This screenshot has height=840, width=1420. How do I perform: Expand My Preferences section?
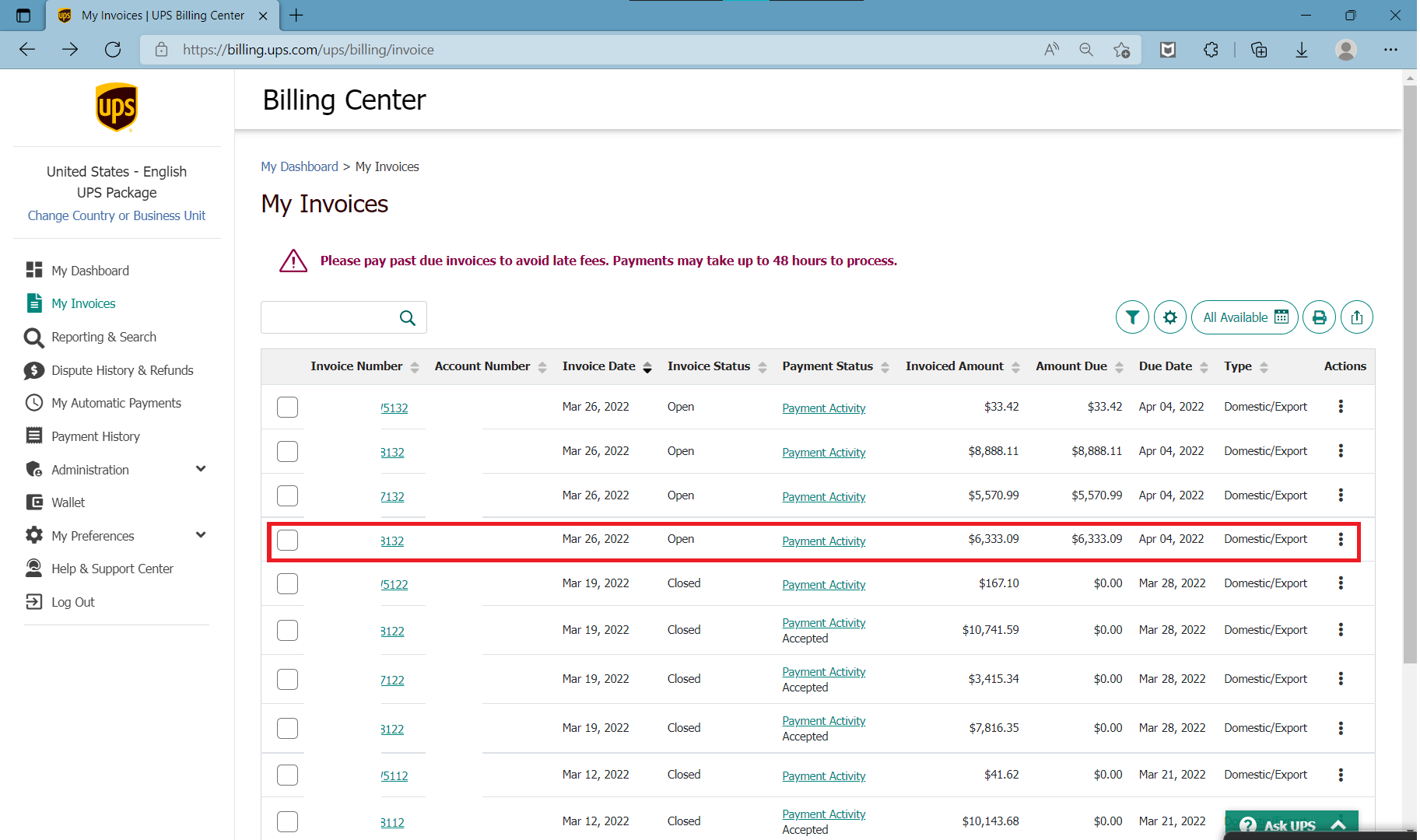(x=201, y=535)
